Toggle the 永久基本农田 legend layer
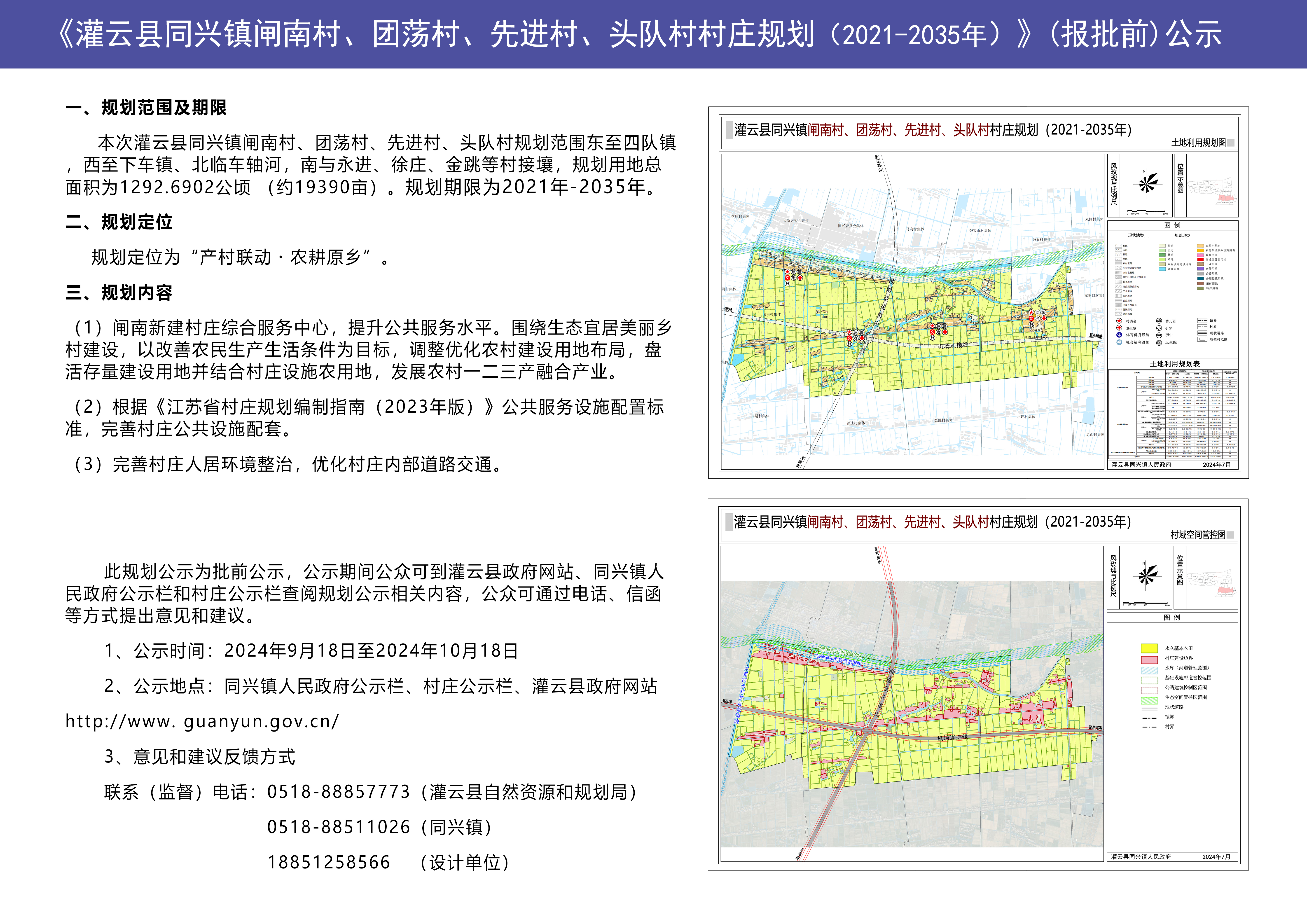Image resolution: width=1307 pixels, height=924 pixels. 1149,648
